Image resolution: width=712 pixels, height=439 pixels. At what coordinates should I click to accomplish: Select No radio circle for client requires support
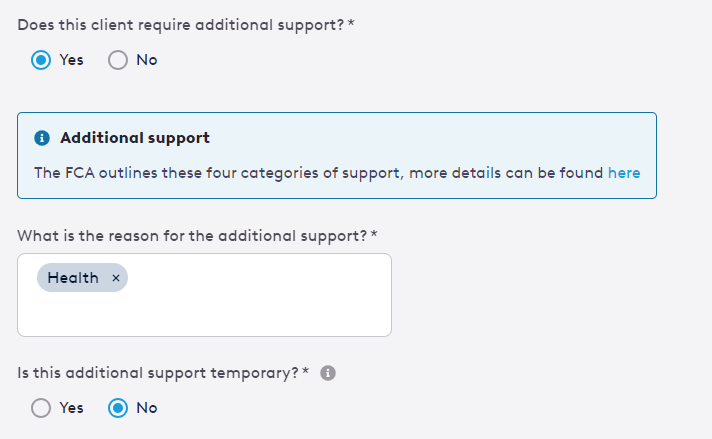click(118, 60)
